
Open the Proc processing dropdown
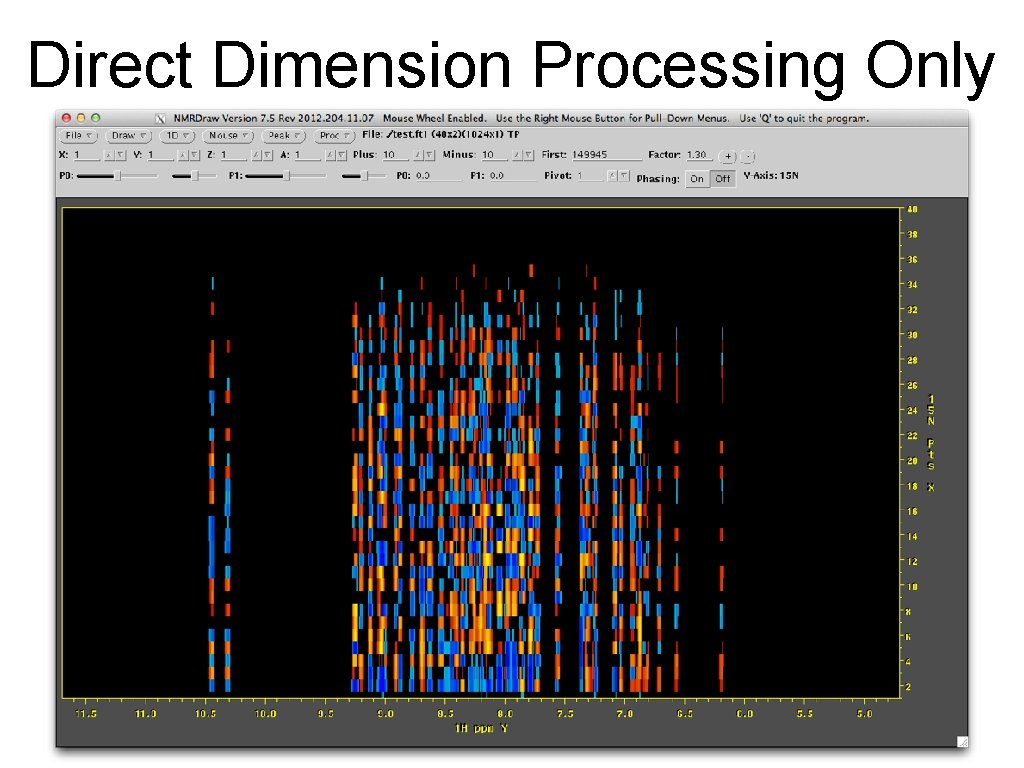[x=333, y=136]
